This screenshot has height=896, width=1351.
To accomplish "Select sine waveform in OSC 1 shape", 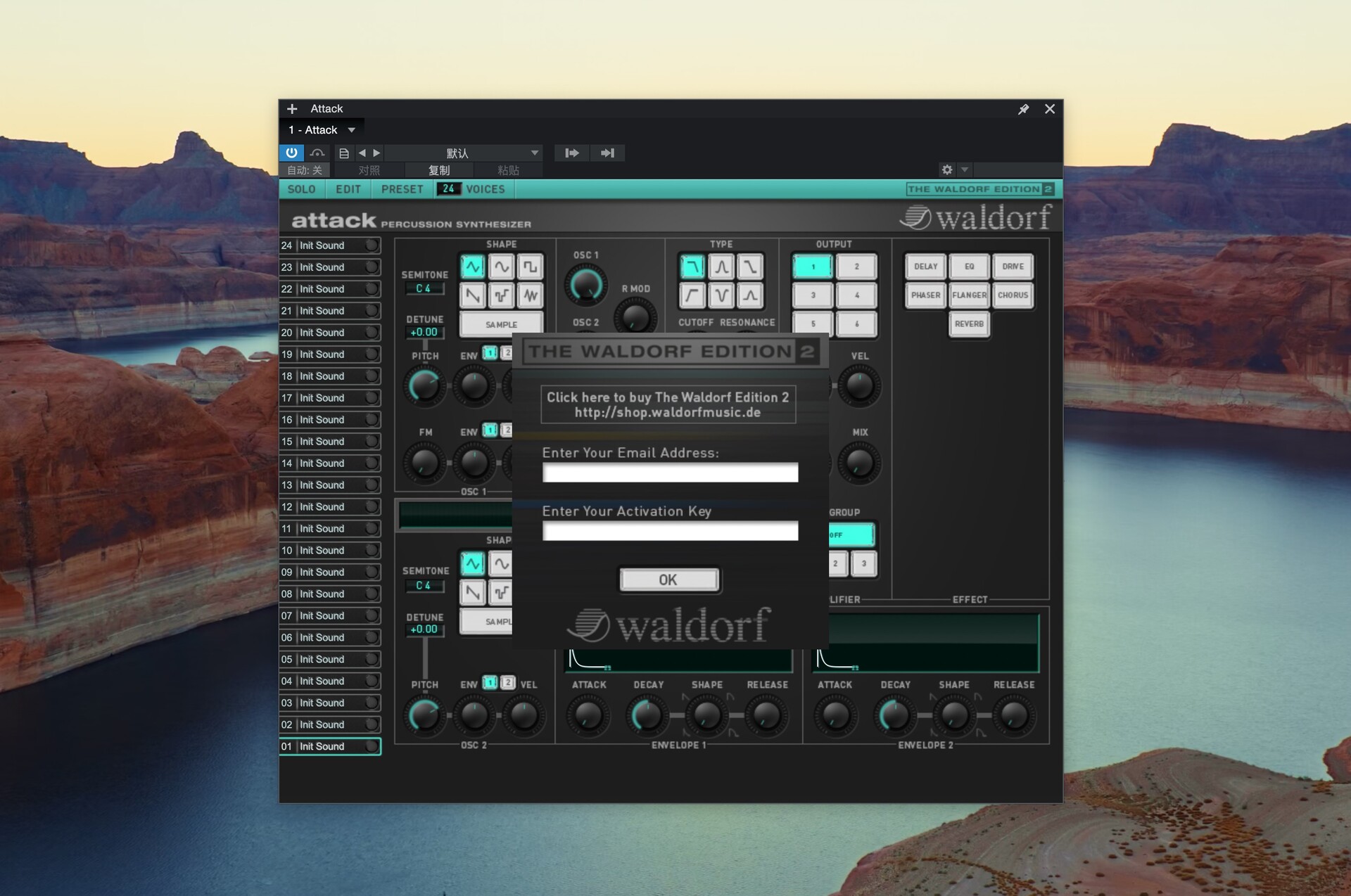I will tap(502, 267).
